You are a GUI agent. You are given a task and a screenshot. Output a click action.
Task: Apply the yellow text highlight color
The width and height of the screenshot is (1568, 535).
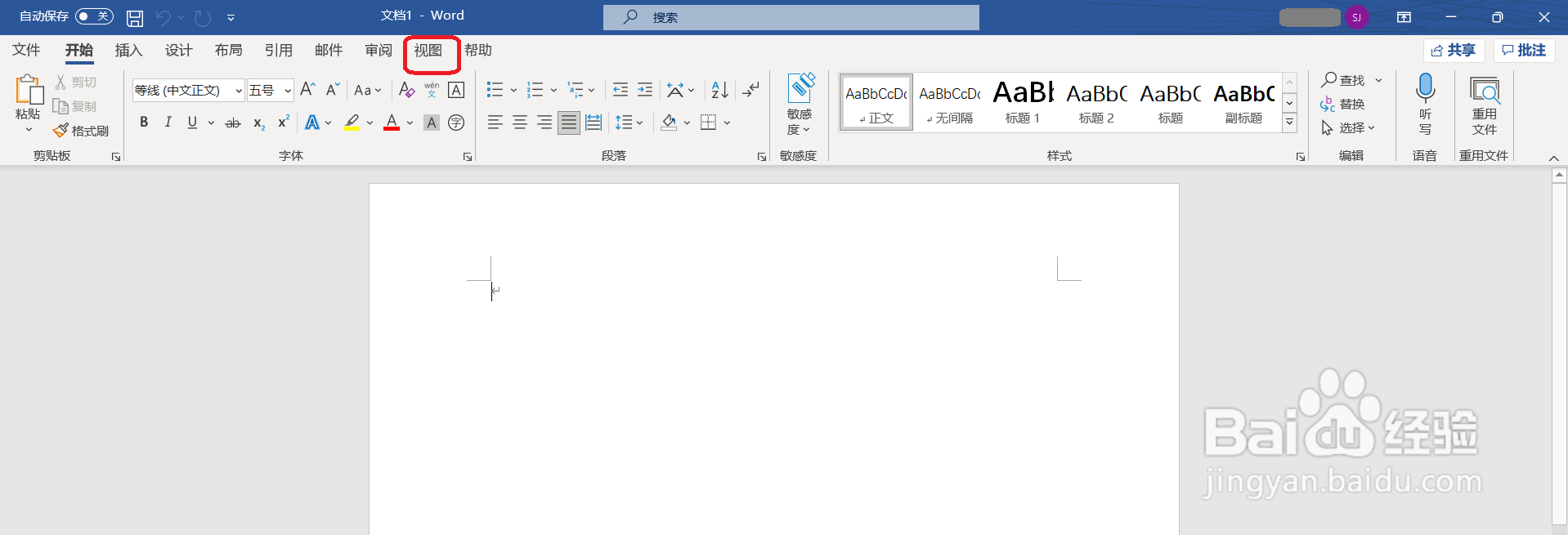click(352, 123)
